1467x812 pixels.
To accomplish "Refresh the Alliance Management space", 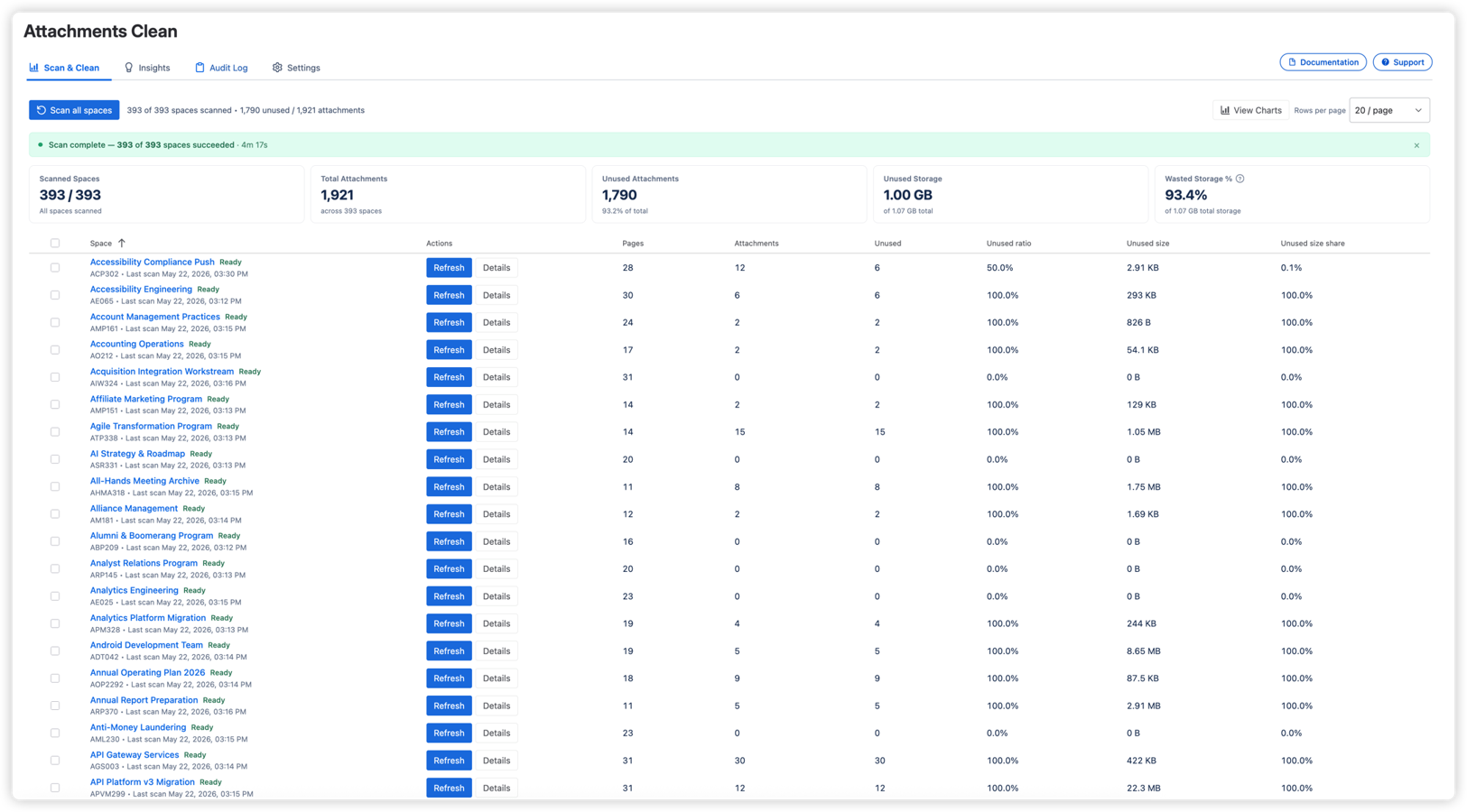I will pyautogui.click(x=449, y=514).
